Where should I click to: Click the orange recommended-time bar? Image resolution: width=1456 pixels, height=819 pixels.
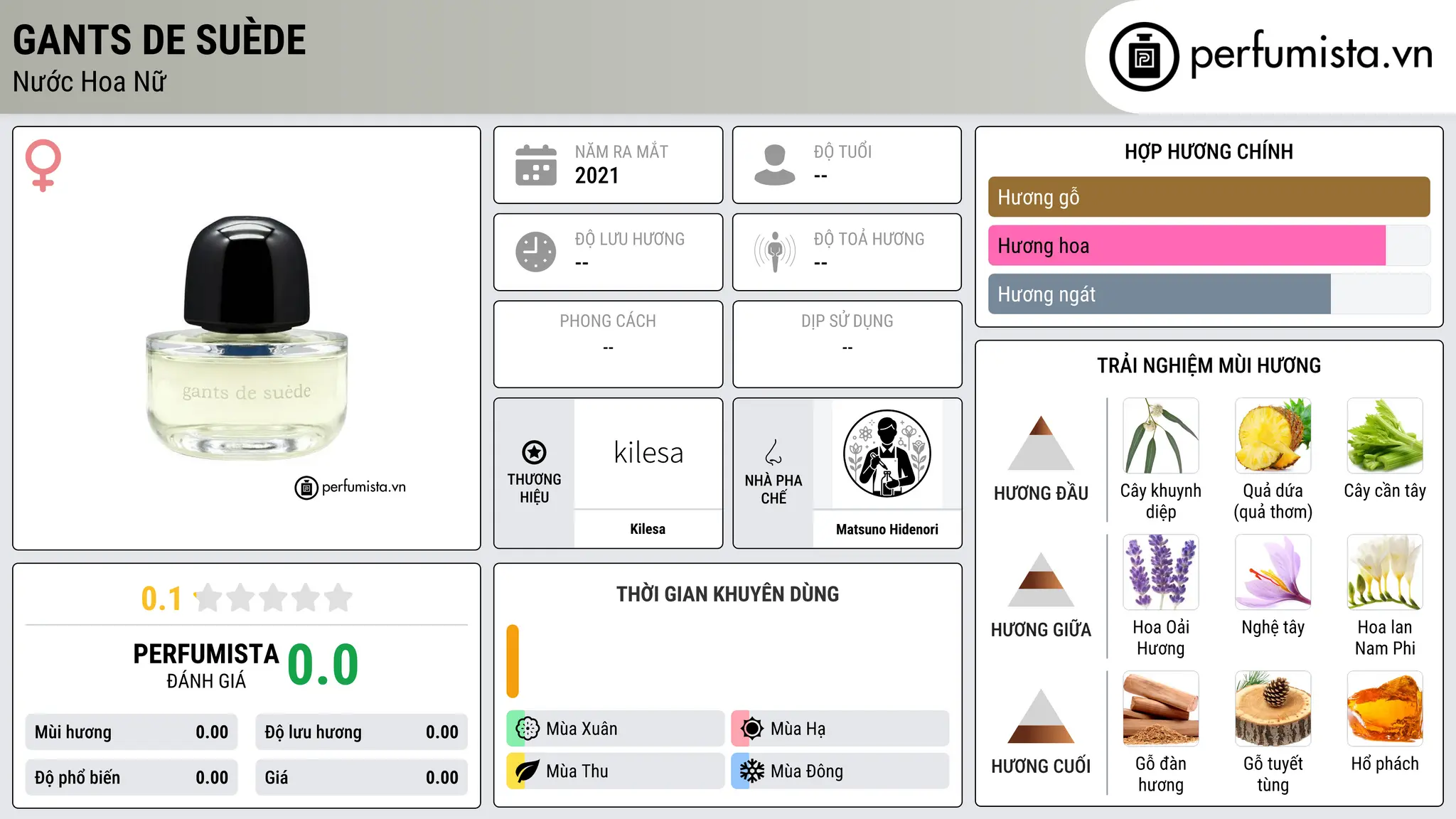pos(513,661)
